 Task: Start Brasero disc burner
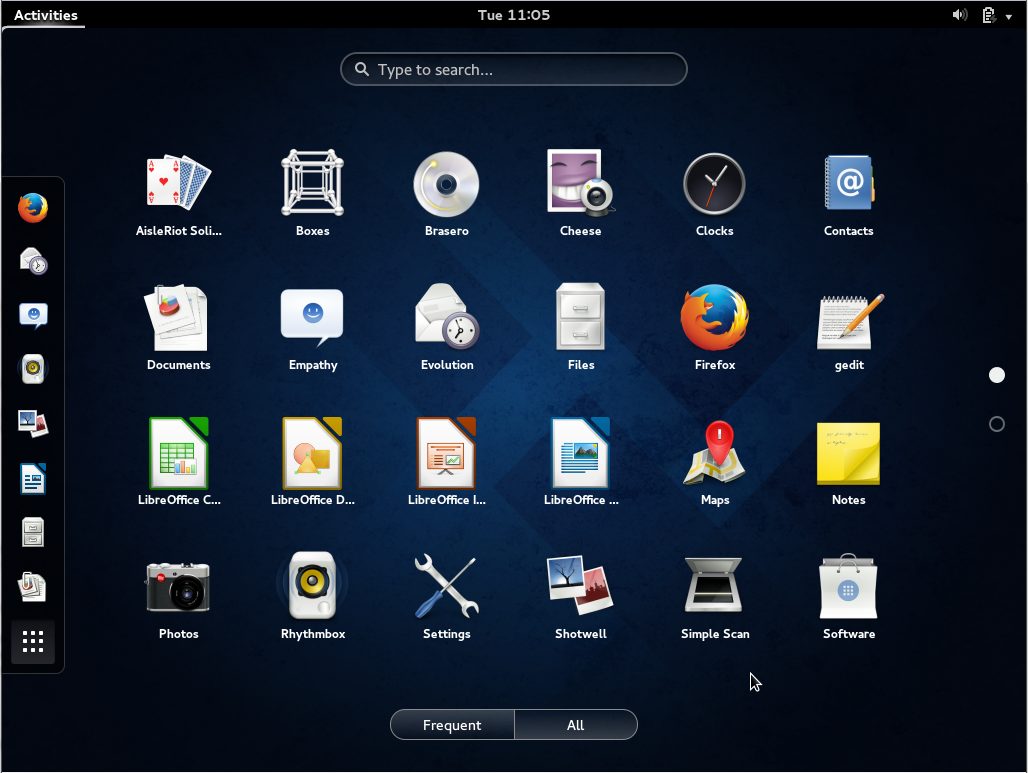point(446,183)
